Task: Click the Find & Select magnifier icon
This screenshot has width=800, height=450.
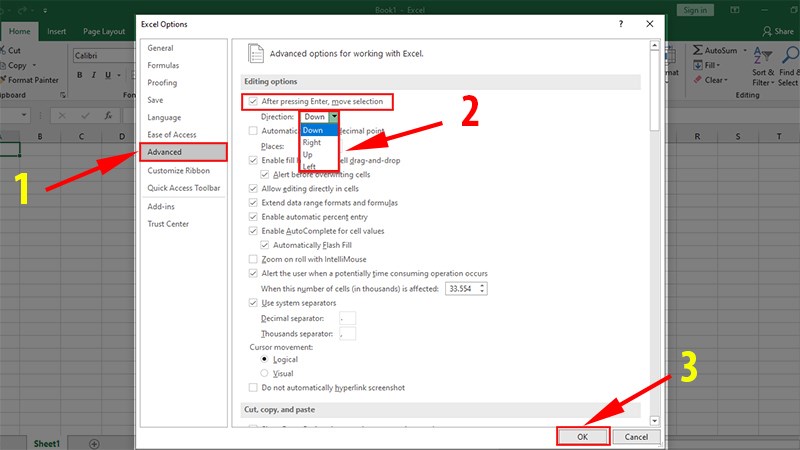Action: click(791, 55)
